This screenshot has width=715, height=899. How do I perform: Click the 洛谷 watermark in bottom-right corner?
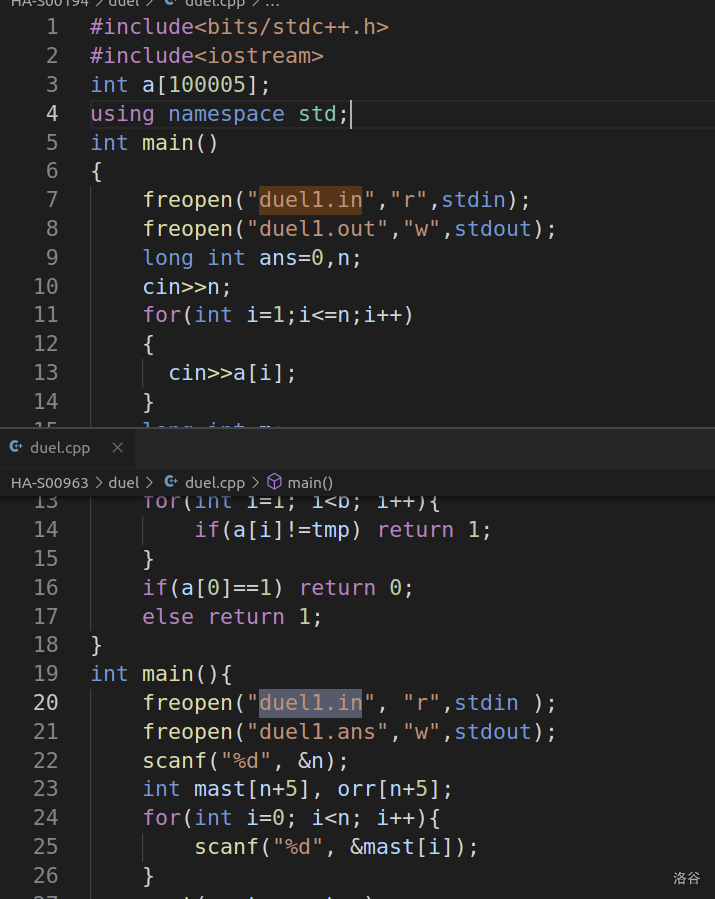click(686, 878)
